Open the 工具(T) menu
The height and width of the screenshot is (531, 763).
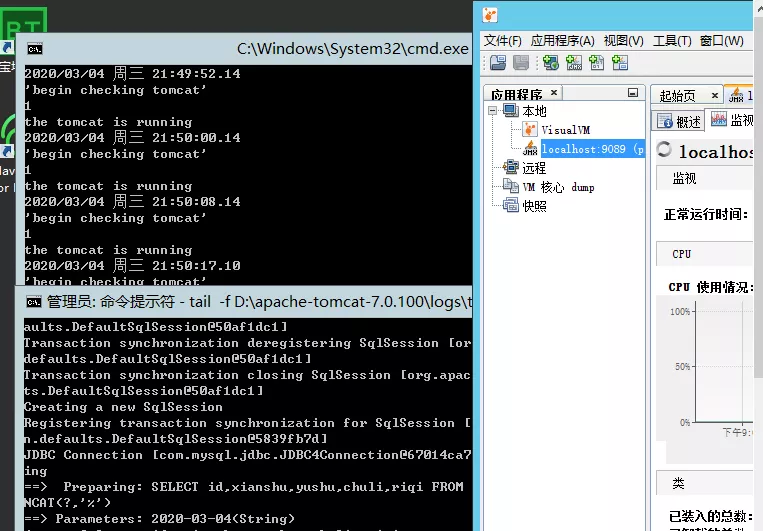(672, 41)
